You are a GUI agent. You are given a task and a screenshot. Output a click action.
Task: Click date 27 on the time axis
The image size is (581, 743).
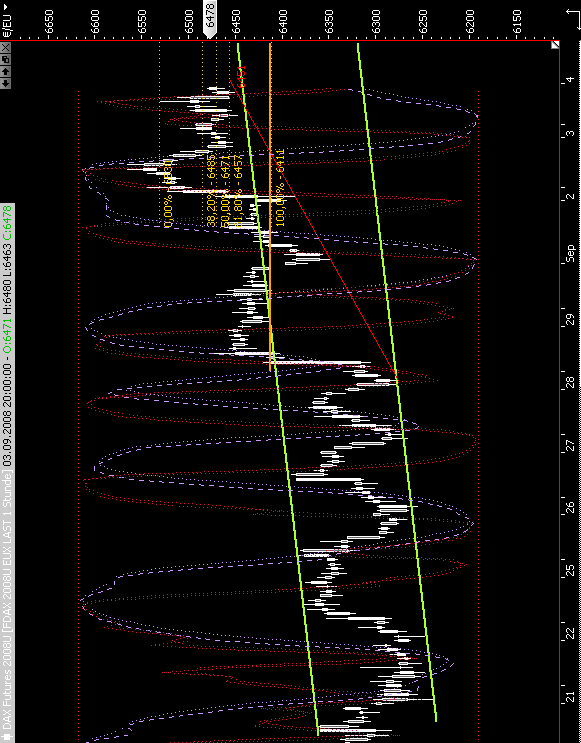(x=570, y=446)
